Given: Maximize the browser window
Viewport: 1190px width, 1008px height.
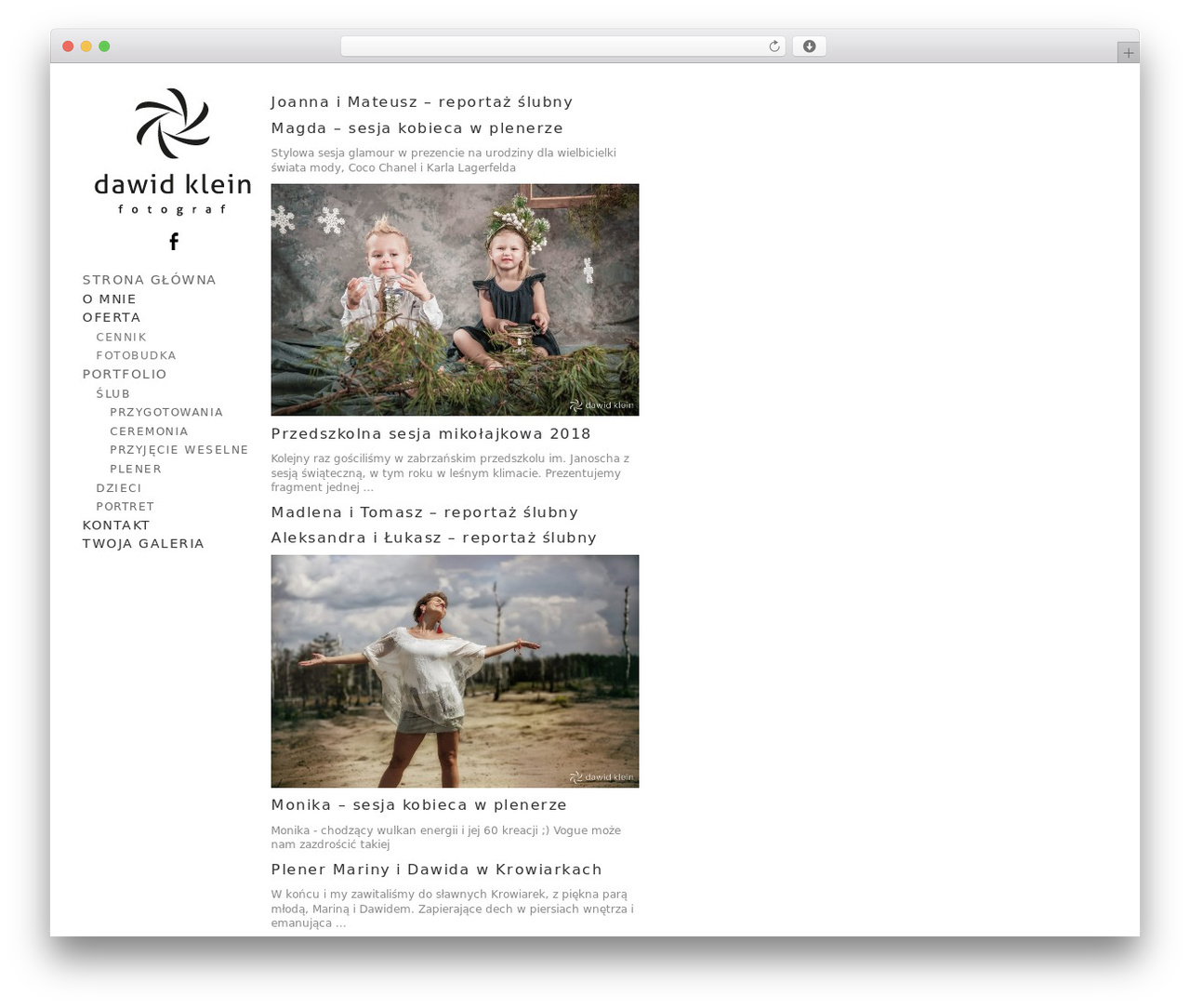Looking at the screenshot, I should pyautogui.click(x=104, y=46).
